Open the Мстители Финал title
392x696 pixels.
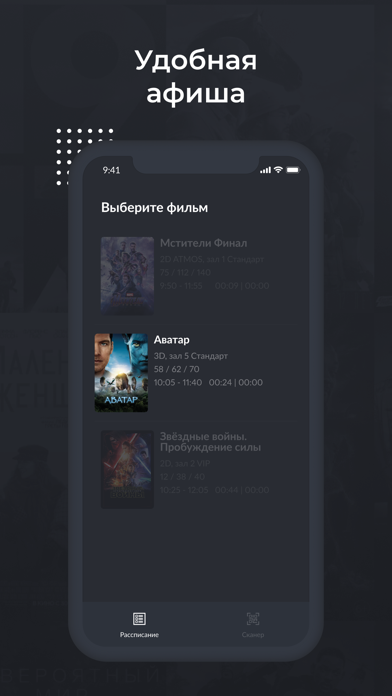click(203, 243)
